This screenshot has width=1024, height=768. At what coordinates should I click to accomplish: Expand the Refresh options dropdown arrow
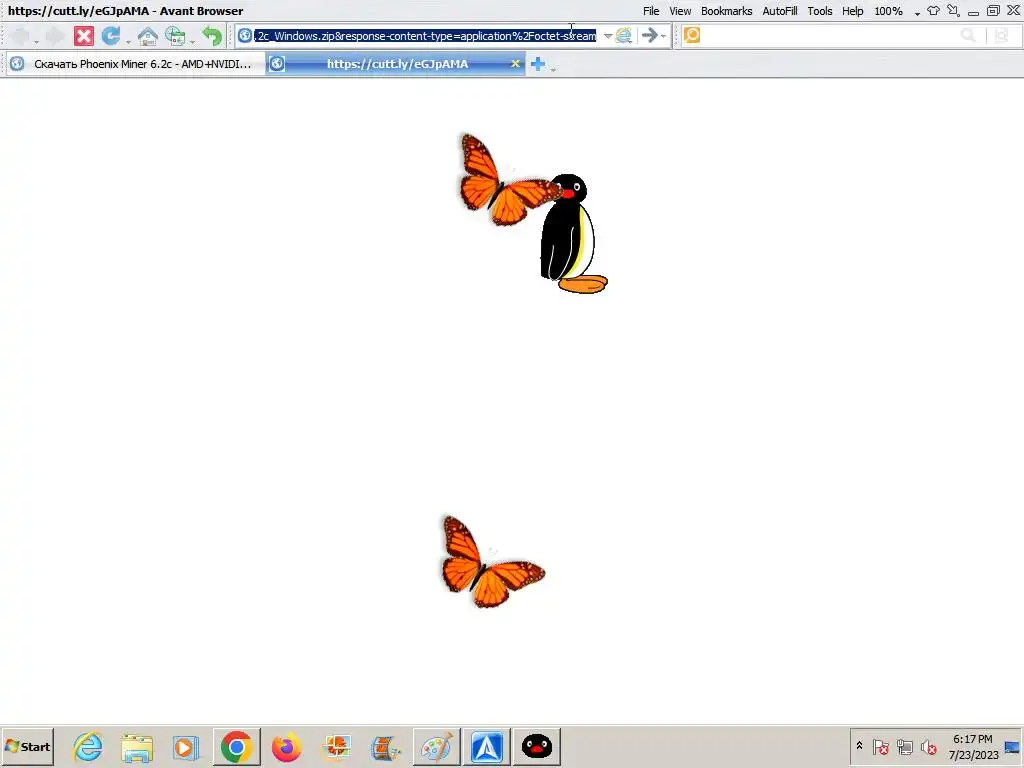pos(128,40)
